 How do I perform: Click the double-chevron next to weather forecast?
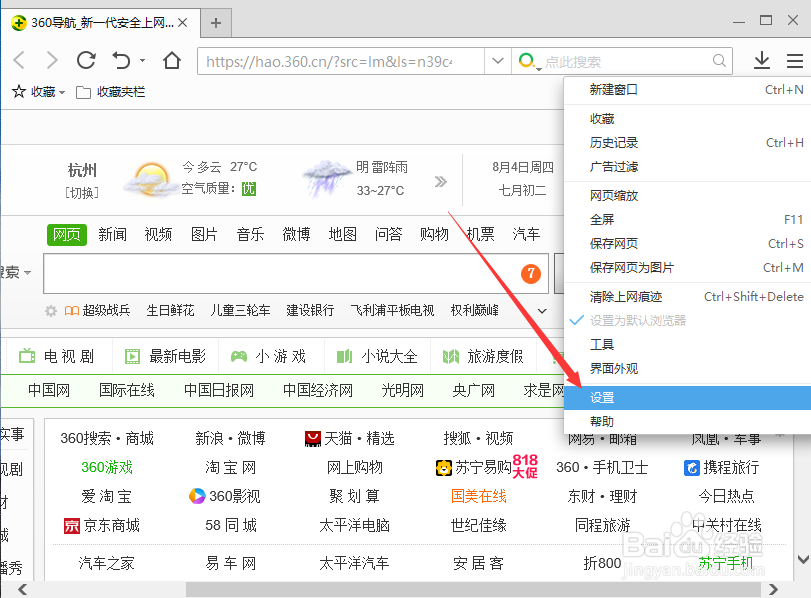(440, 182)
